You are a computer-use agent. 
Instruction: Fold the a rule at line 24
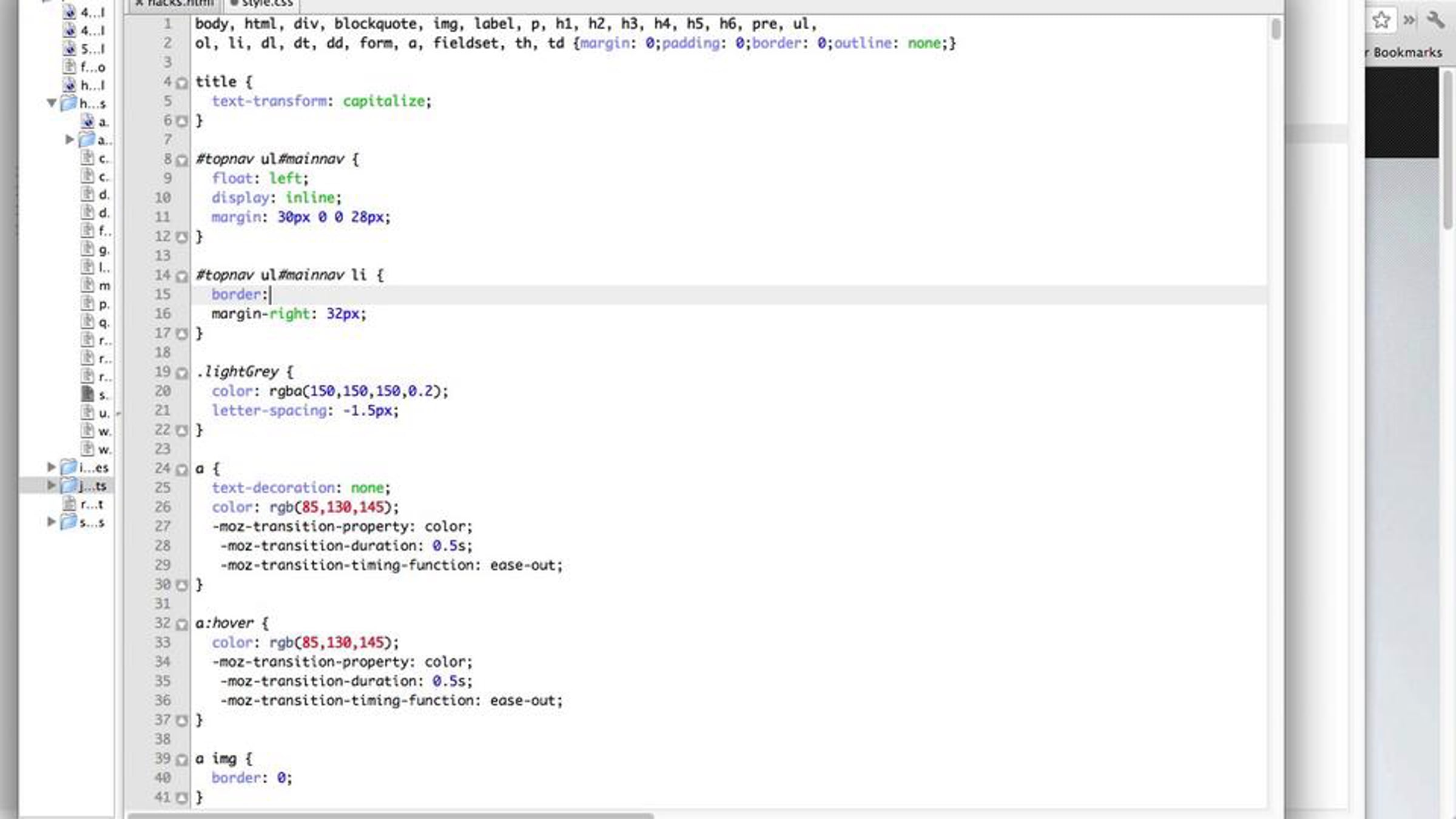(x=181, y=470)
